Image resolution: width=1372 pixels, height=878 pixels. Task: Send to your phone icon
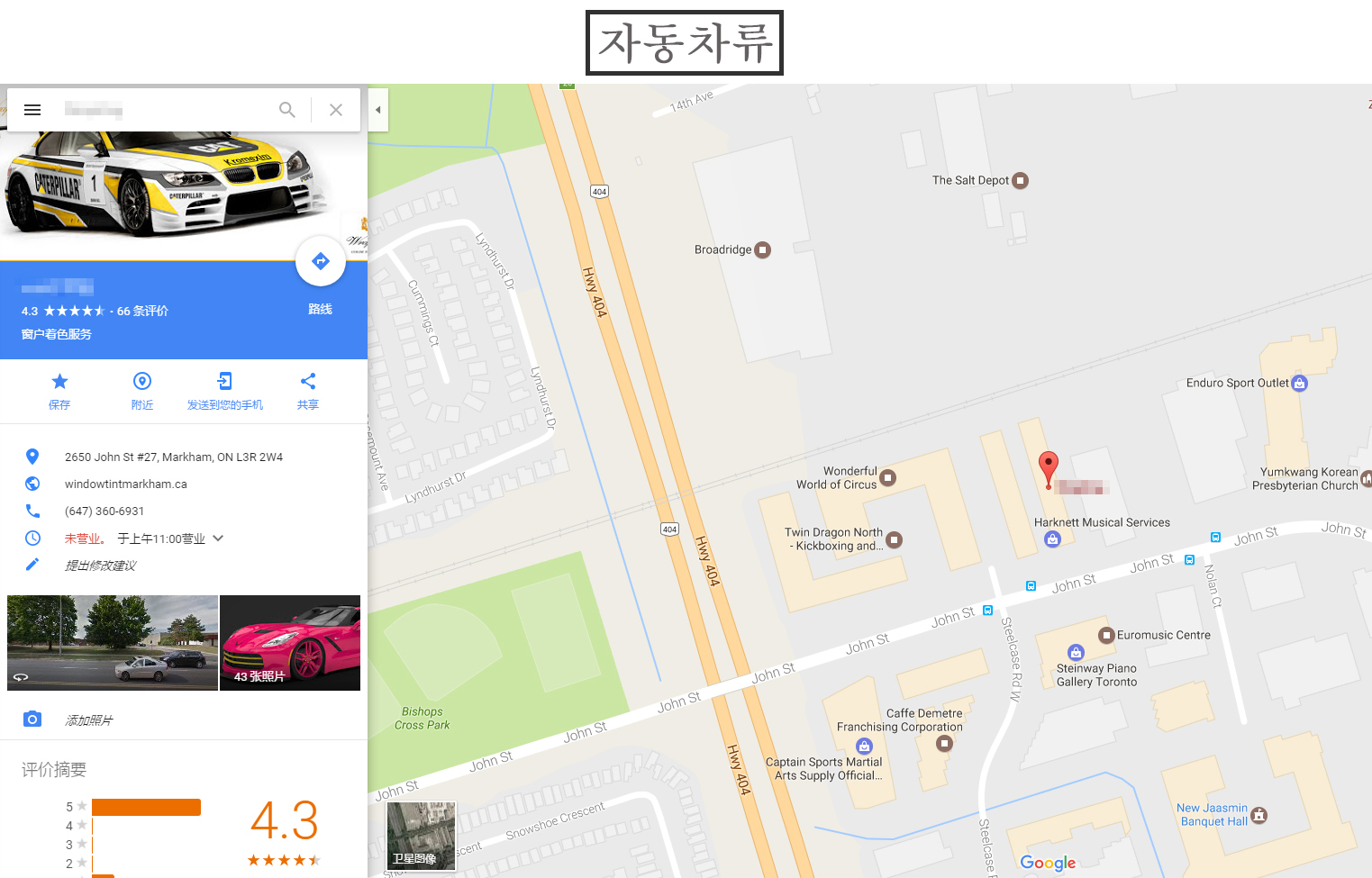coord(225,381)
